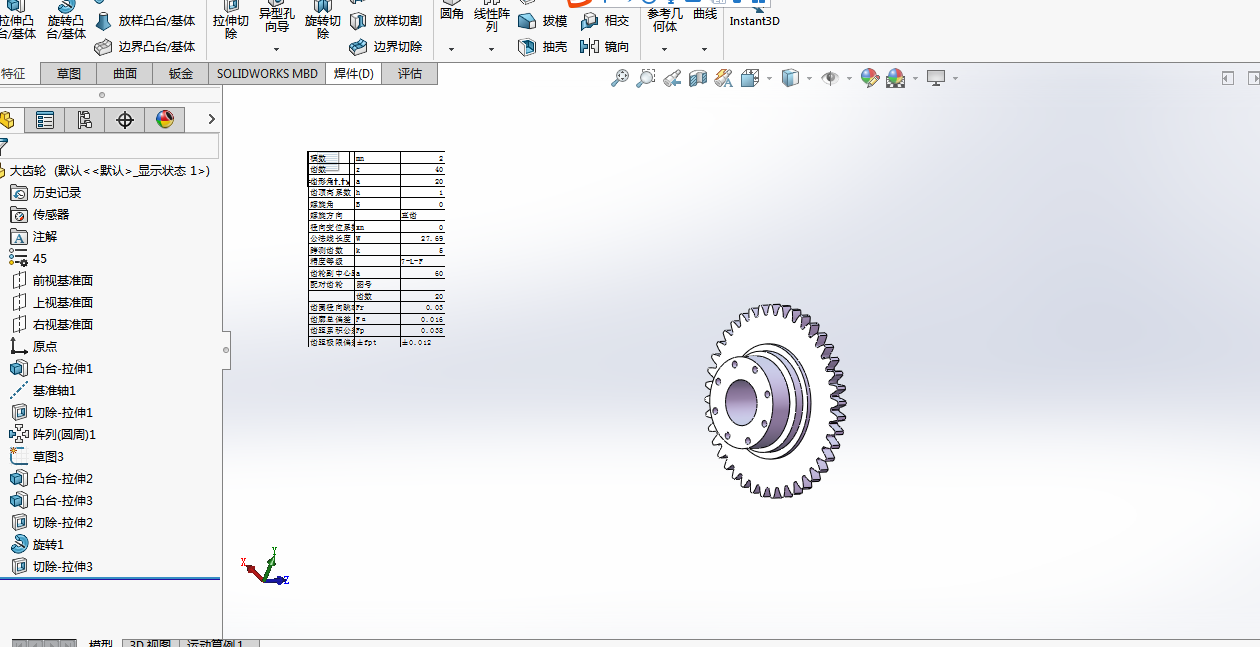Switch to the 草图 (Sketch) tab

(x=69, y=73)
